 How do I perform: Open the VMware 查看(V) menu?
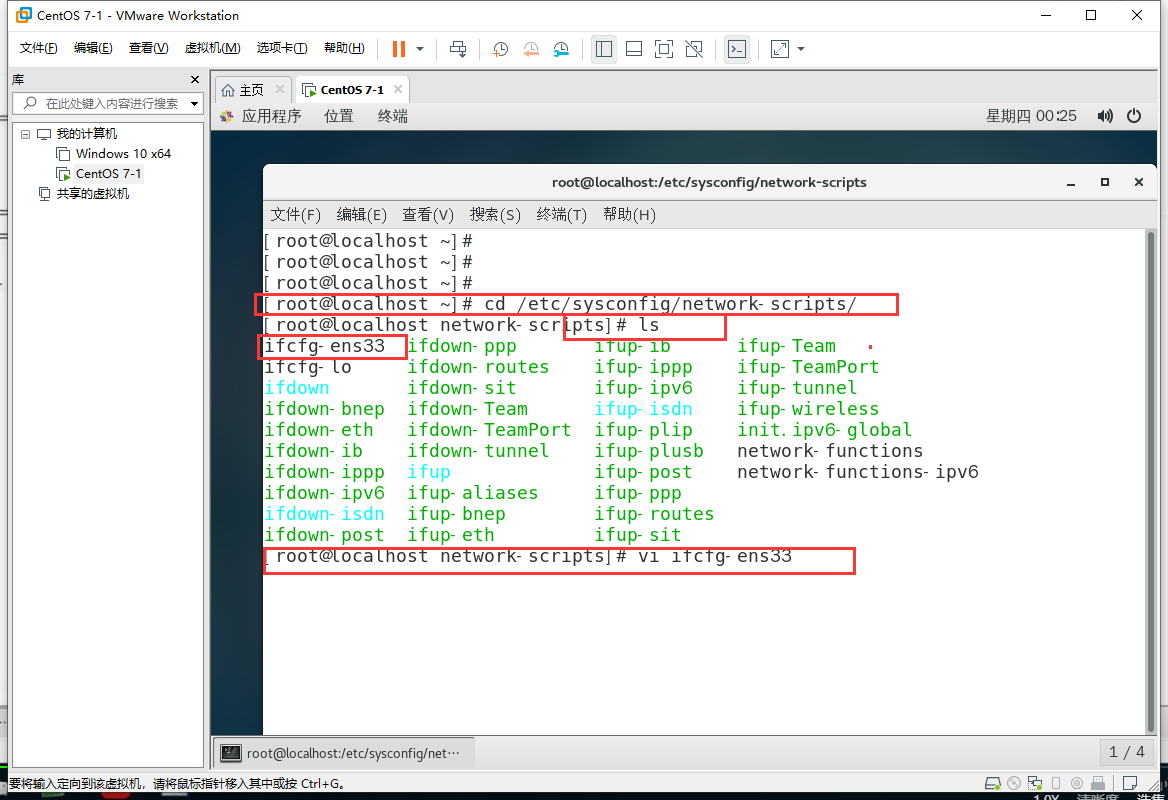coord(148,48)
